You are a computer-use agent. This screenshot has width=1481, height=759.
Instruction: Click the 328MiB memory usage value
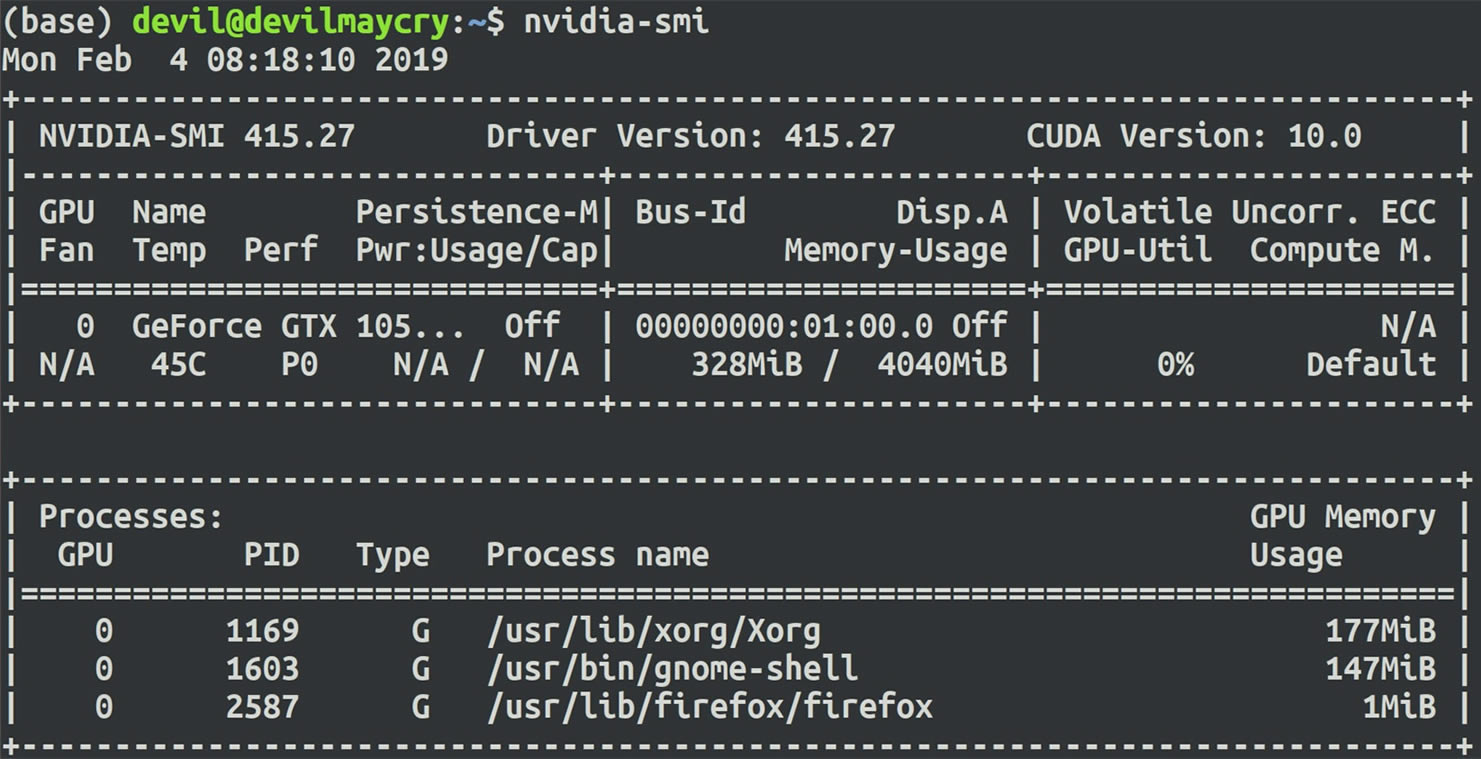coord(746,365)
